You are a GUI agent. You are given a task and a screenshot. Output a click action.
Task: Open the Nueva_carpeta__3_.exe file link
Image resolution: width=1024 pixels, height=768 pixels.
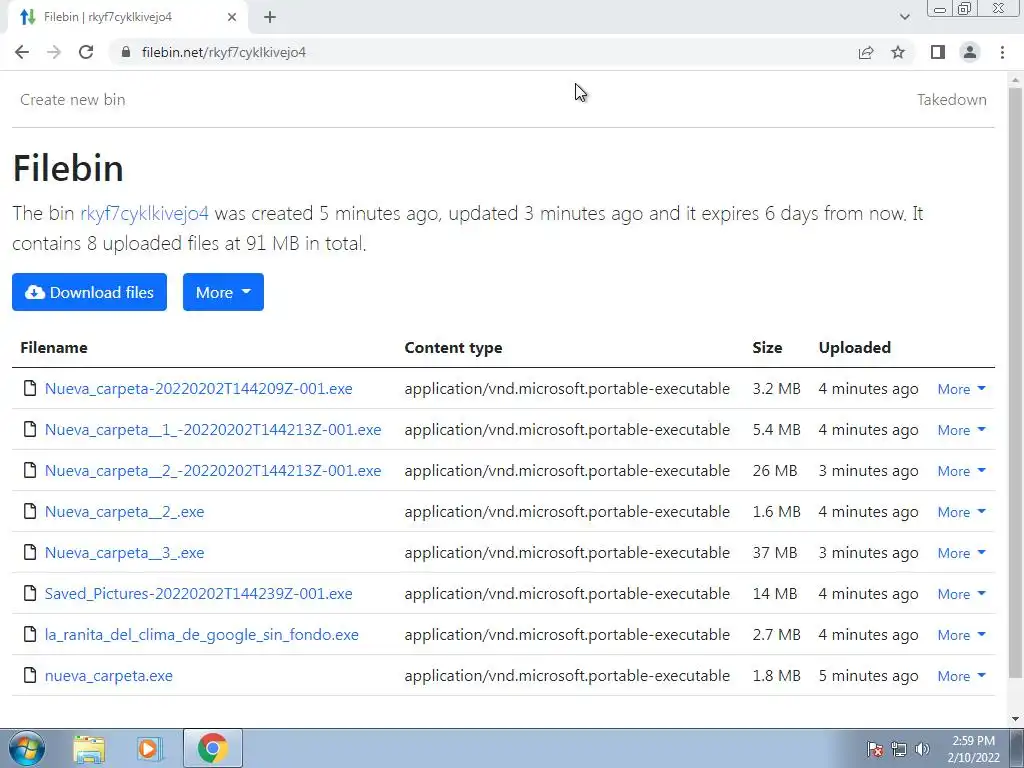(124, 553)
